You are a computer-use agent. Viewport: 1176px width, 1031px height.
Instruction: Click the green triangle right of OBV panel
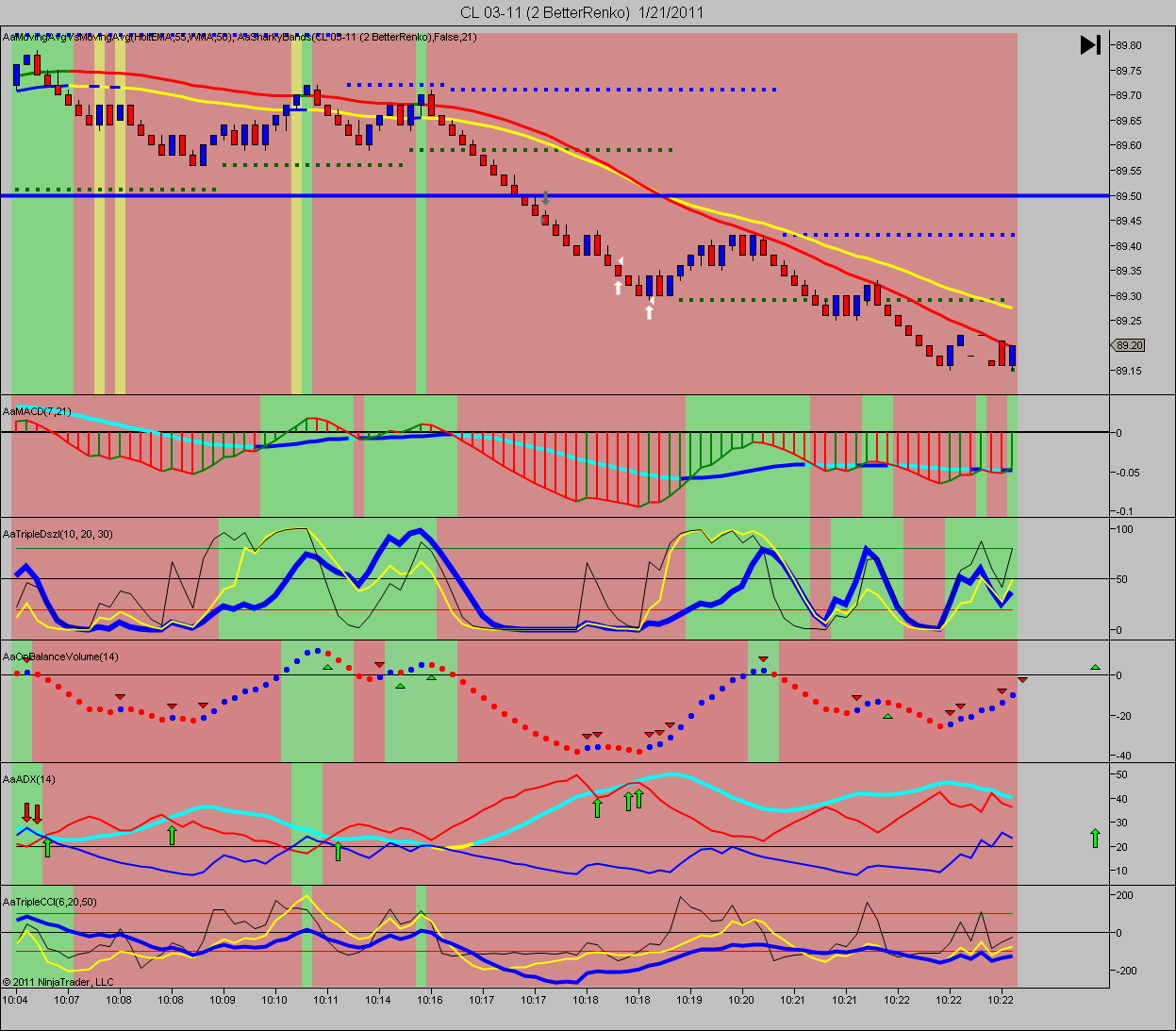pos(1095,667)
